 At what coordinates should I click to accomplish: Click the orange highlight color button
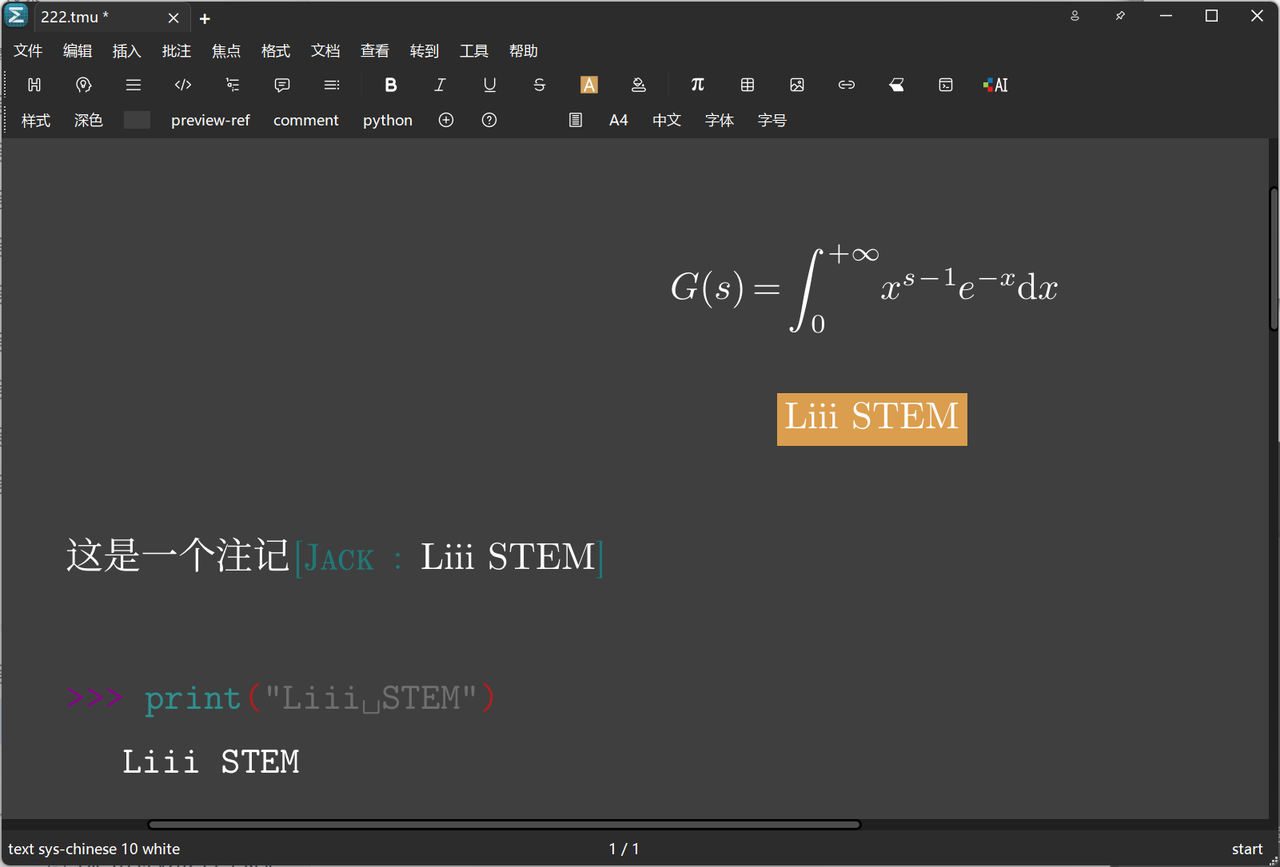(x=589, y=85)
